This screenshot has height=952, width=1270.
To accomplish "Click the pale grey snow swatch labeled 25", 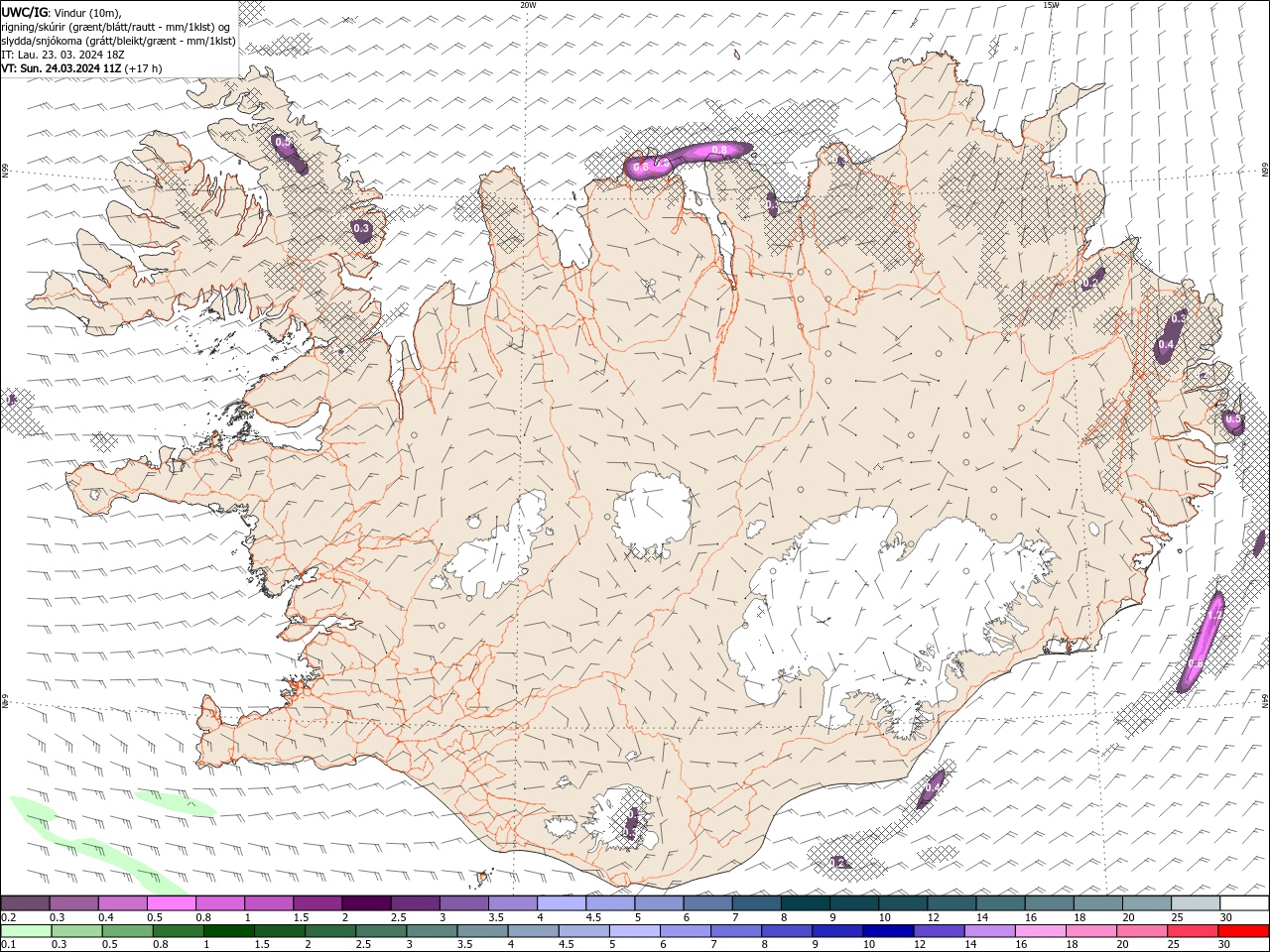I will point(1195,903).
